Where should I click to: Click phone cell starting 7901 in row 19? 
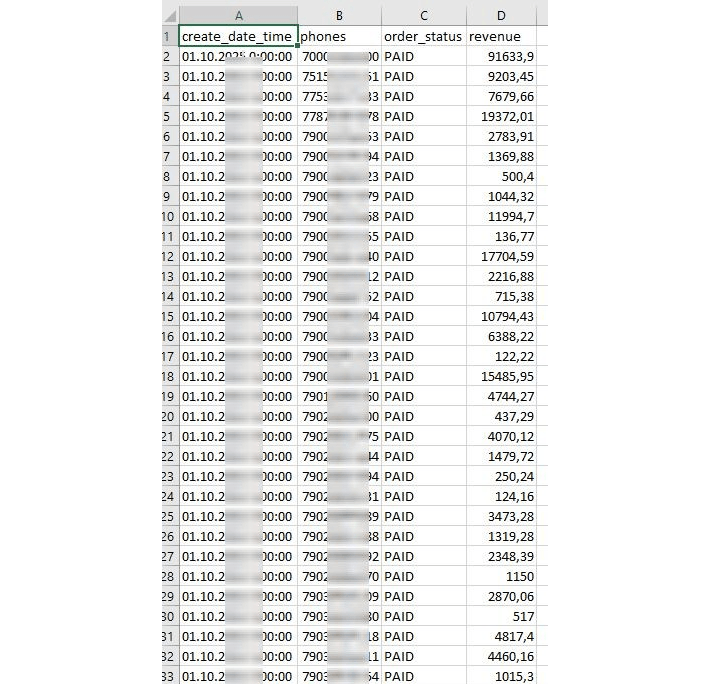click(339, 396)
